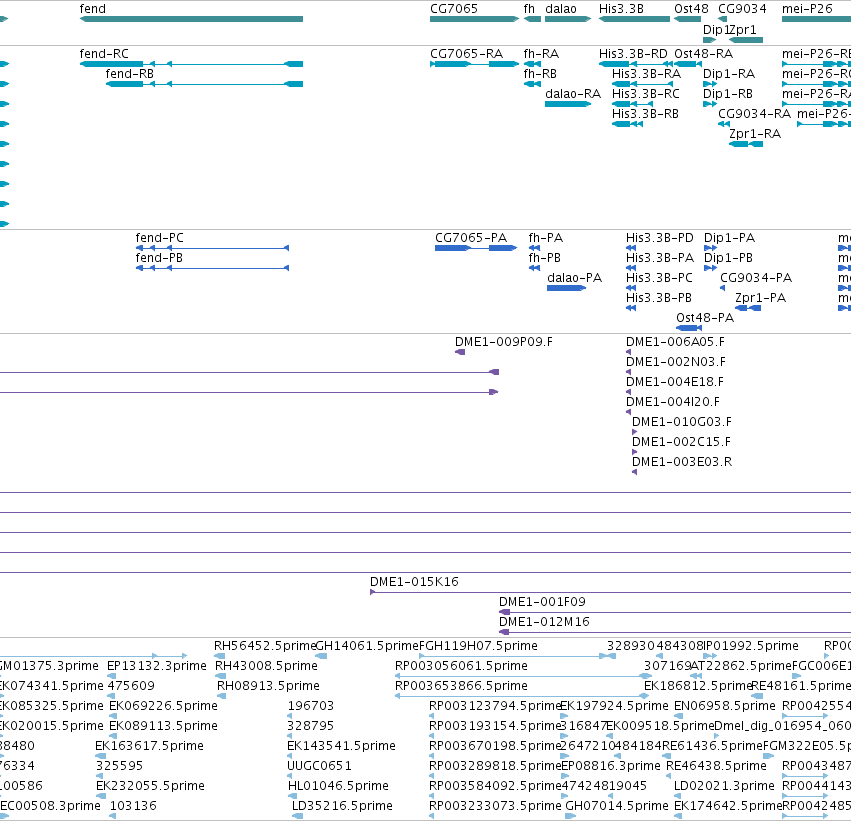Open the 'DME1-010G03.F' label
Viewport: 851px width, 821px height.
coord(682,422)
